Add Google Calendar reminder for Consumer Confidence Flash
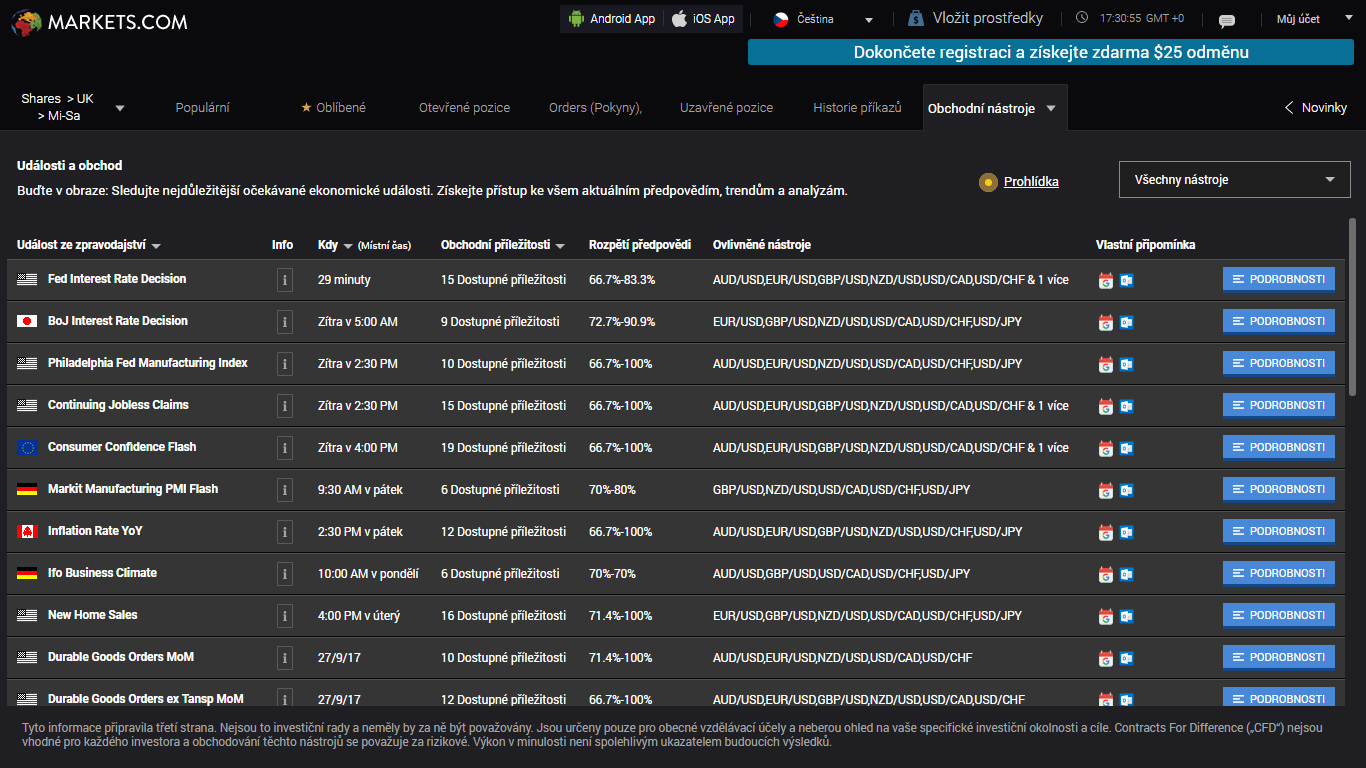This screenshot has height=768, width=1366. (1105, 448)
